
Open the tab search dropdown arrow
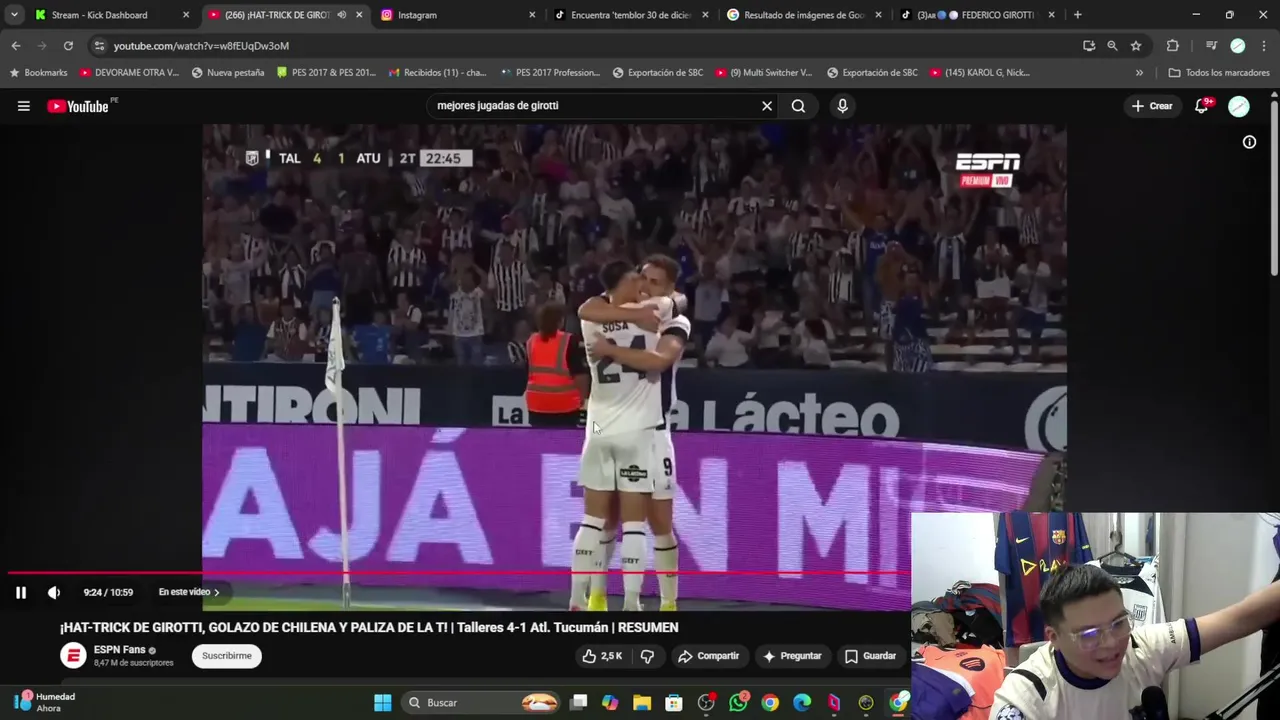click(14, 15)
